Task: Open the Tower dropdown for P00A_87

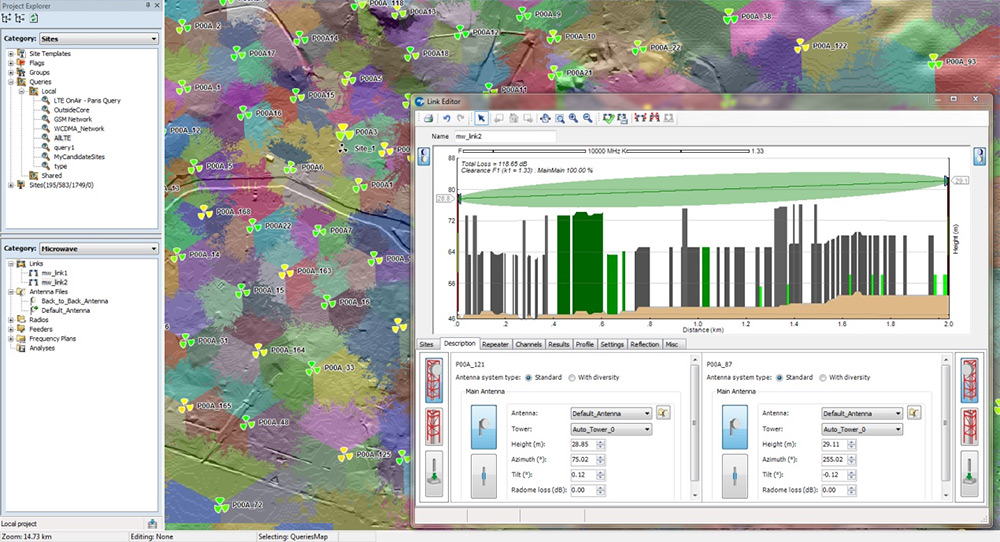Action: tap(862, 429)
